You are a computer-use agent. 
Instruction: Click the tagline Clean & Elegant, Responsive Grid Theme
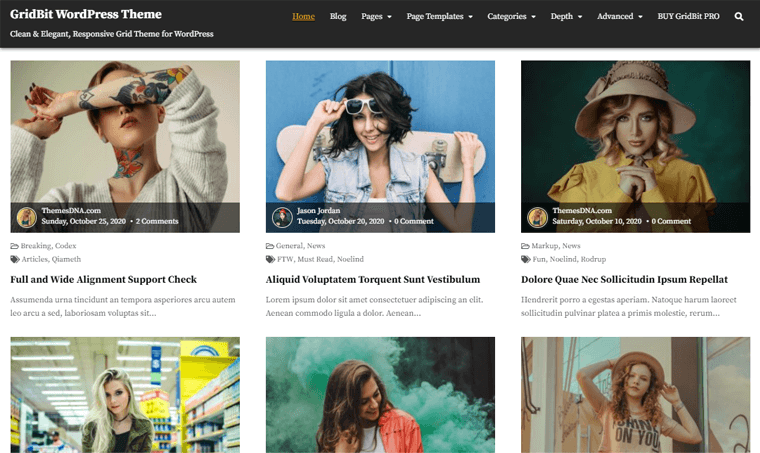[x=112, y=34]
